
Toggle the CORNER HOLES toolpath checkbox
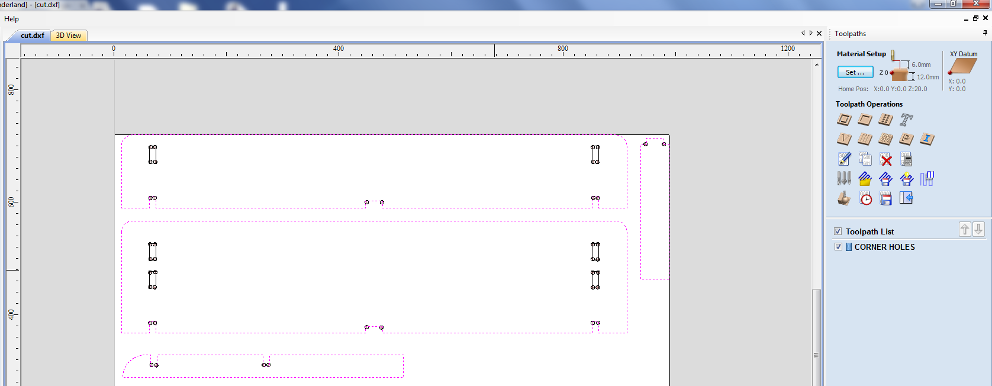point(838,247)
